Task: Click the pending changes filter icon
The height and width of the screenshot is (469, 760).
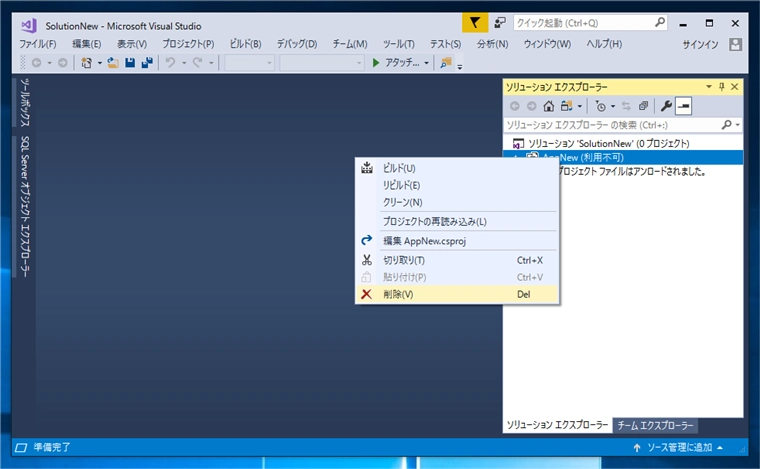Action: (601, 106)
